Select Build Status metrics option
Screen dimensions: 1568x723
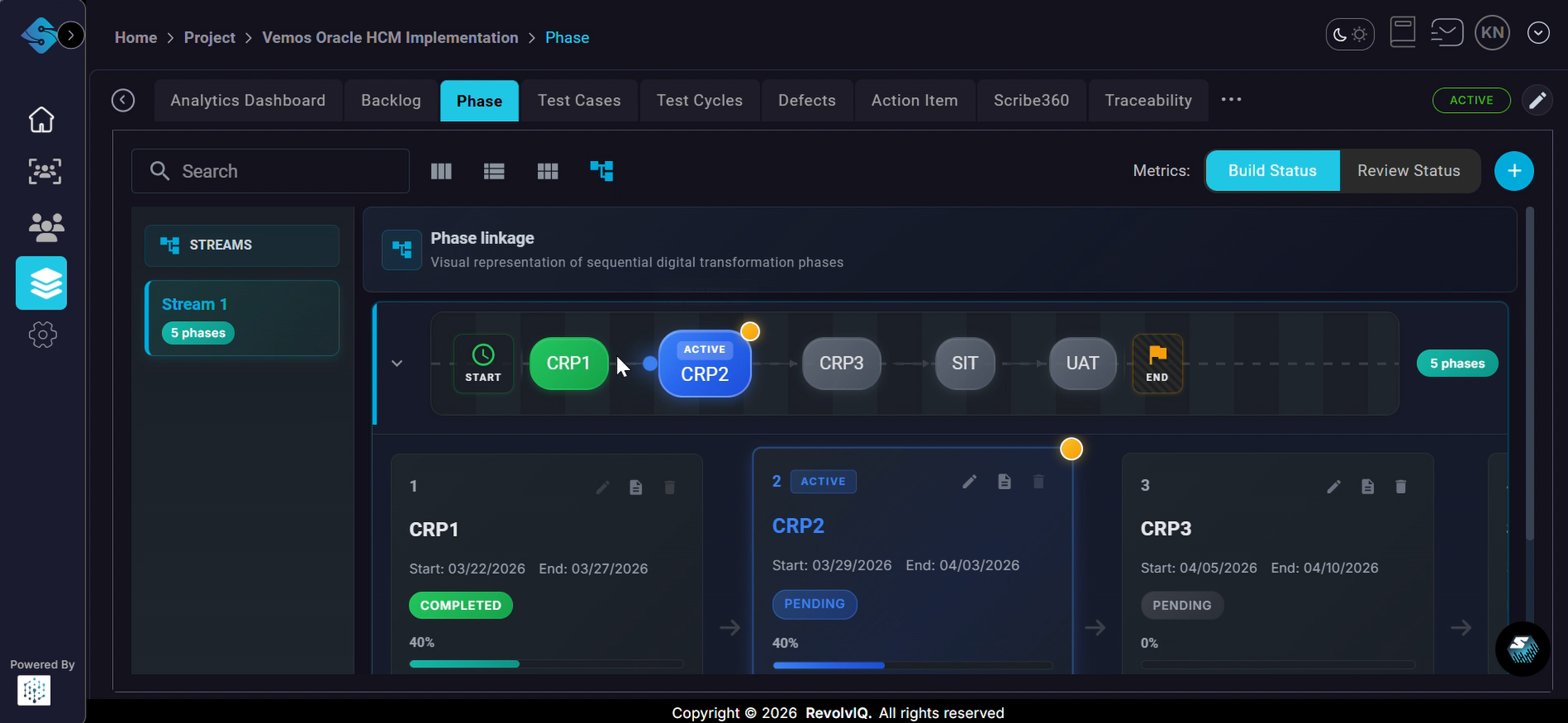(x=1272, y=171)
